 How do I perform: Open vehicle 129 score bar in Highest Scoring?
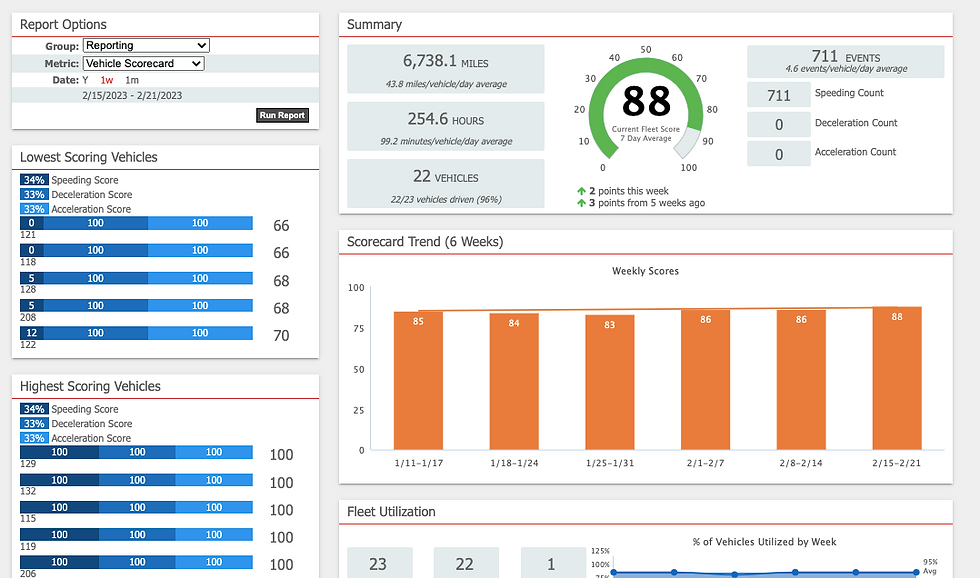[136, 452]
